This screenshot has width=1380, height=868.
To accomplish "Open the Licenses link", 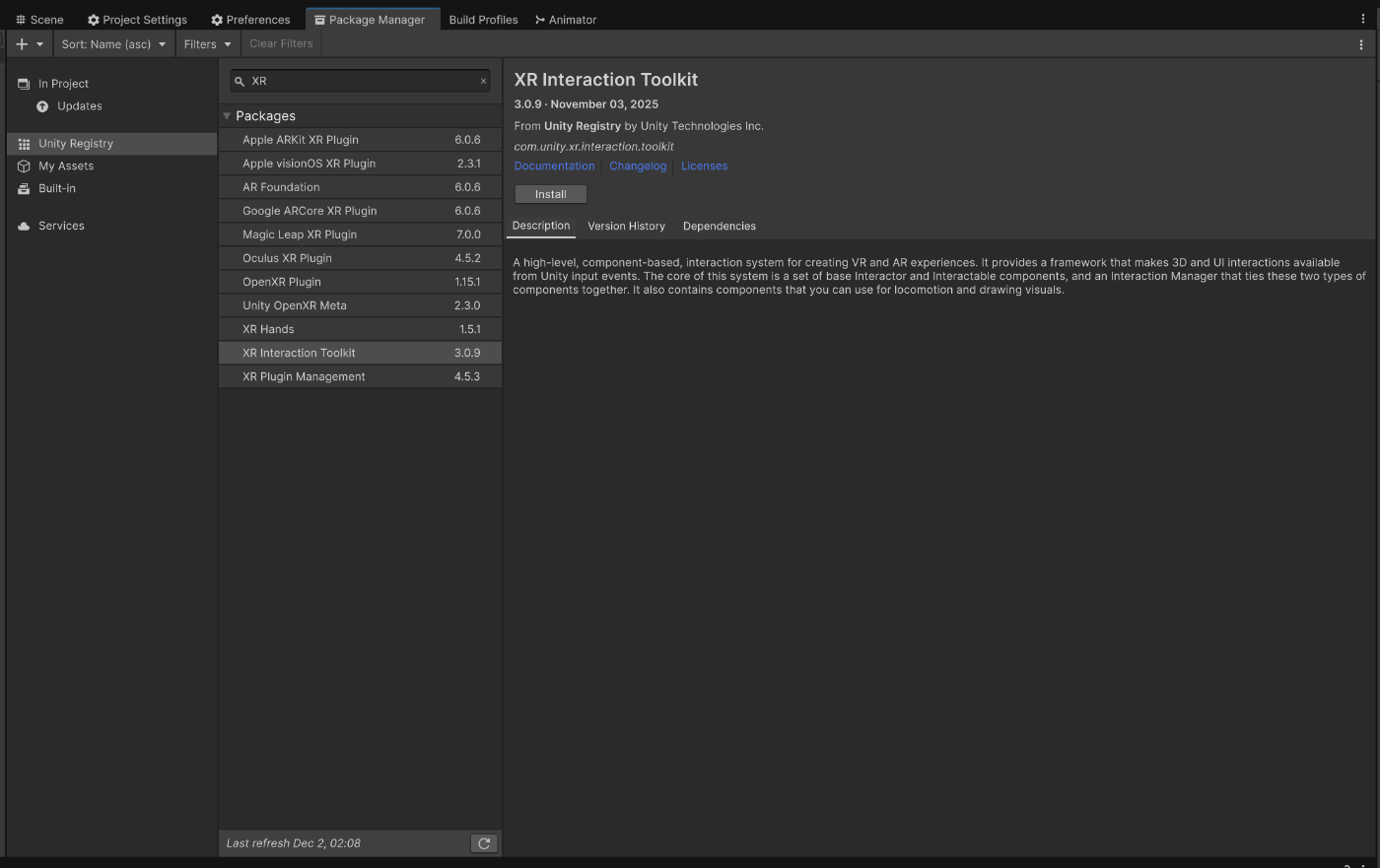I will (x=704, y=167).
